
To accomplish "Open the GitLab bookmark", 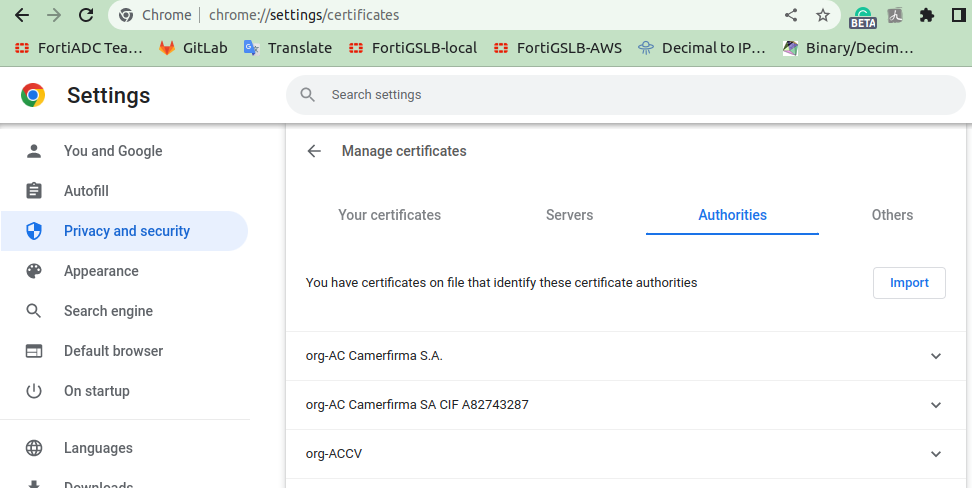I will click(x=194, y=48).
